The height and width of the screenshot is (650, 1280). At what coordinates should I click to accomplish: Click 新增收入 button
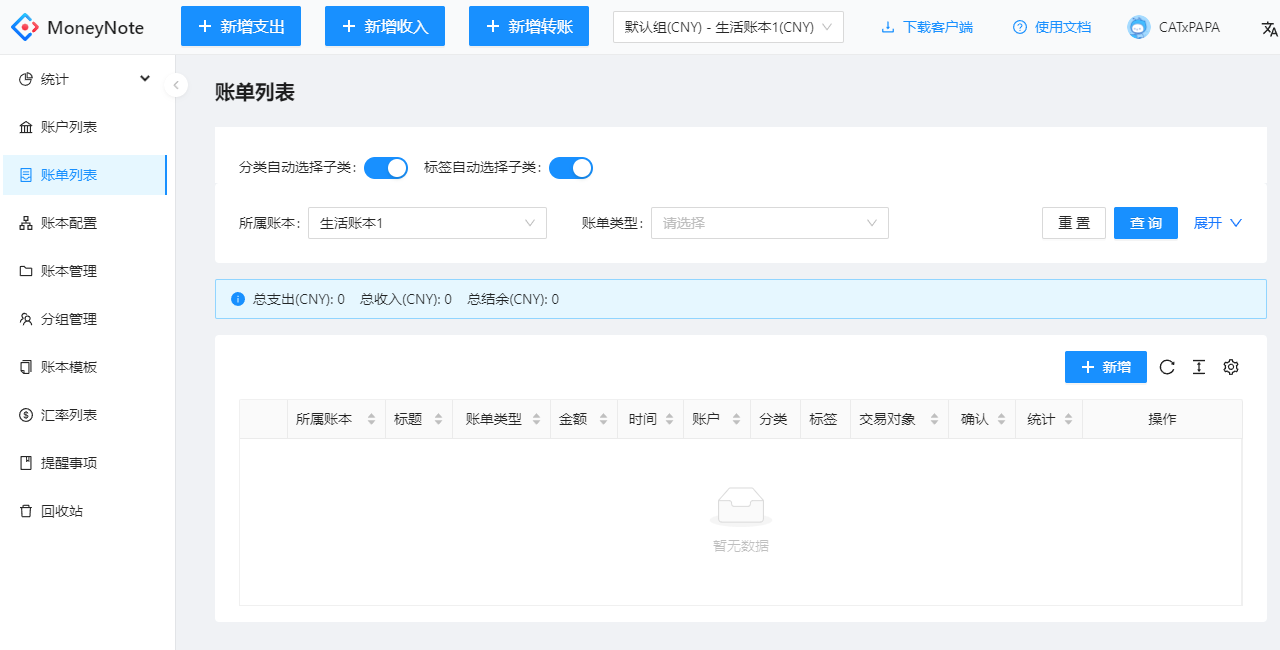[385, 26]
